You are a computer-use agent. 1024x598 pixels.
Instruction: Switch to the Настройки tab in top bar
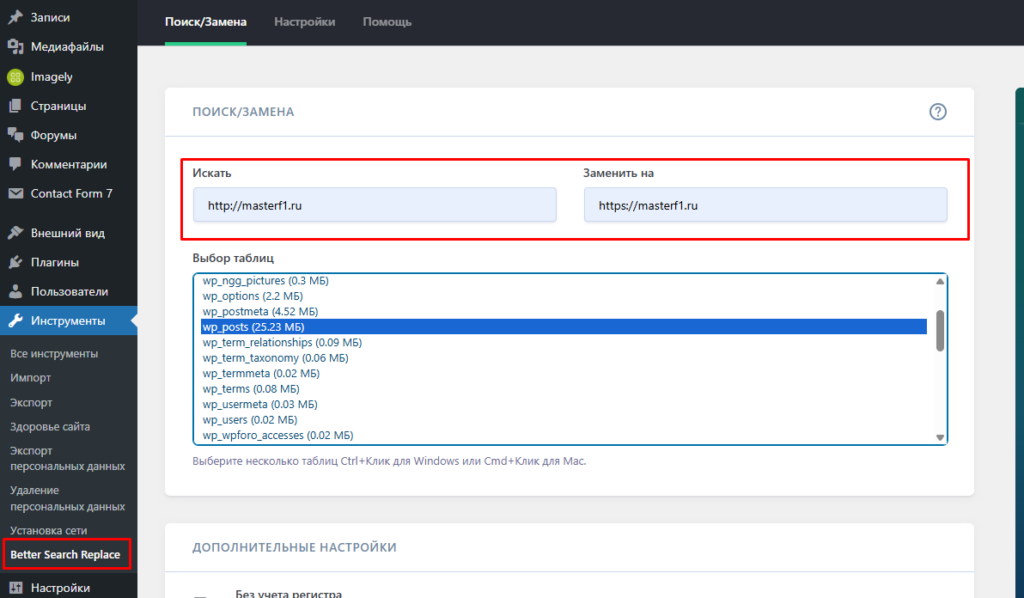point(304,22)
